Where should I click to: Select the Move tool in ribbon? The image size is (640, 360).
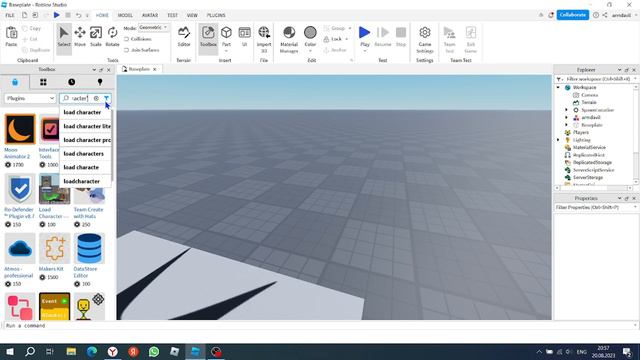coord(80,36)
